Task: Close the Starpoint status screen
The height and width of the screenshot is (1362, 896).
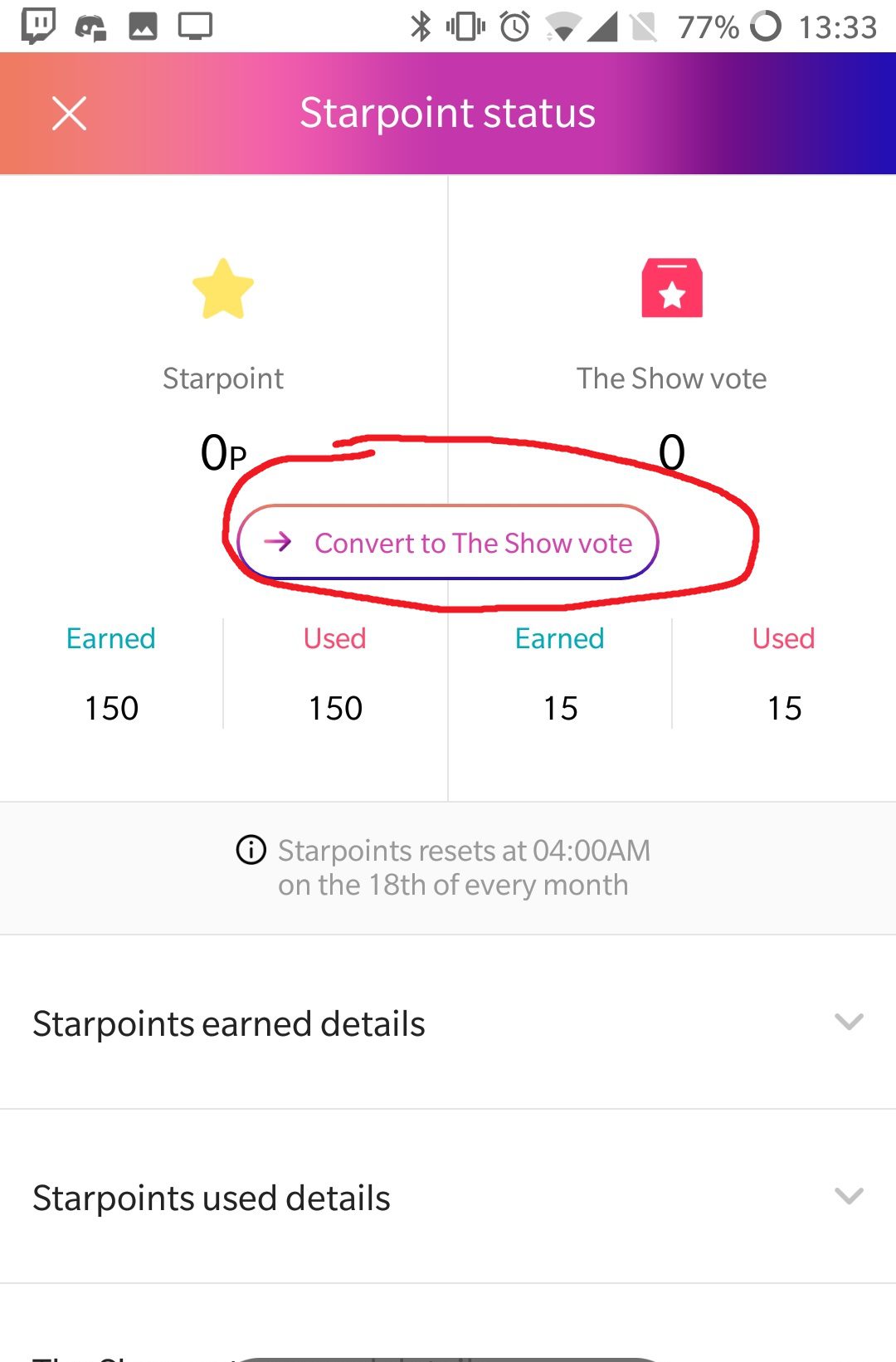Action: (x=69, y=114)
